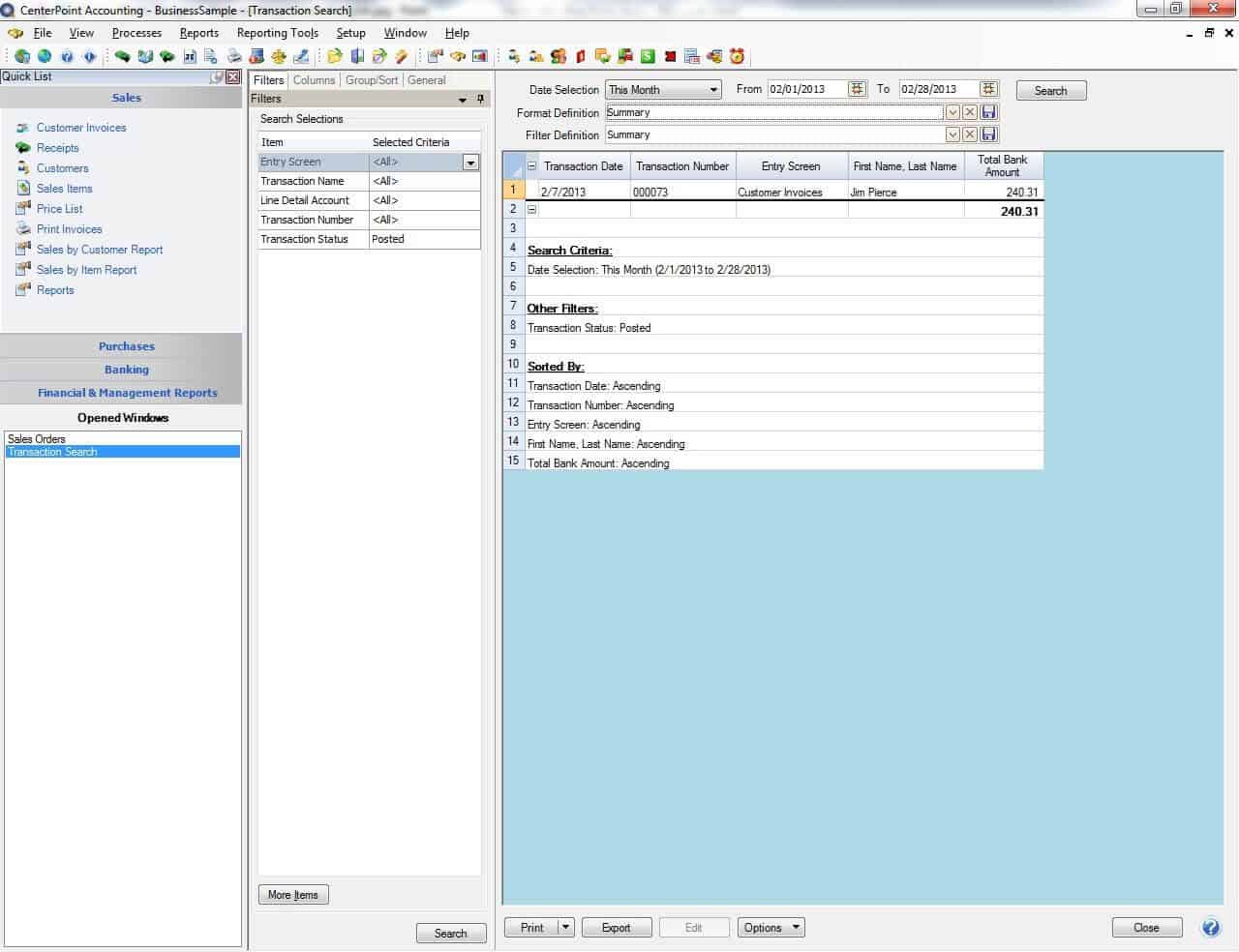This screenshot has height=952, width=1239.
Task: Open Sales by Item Report link
Action: [87, 270]
